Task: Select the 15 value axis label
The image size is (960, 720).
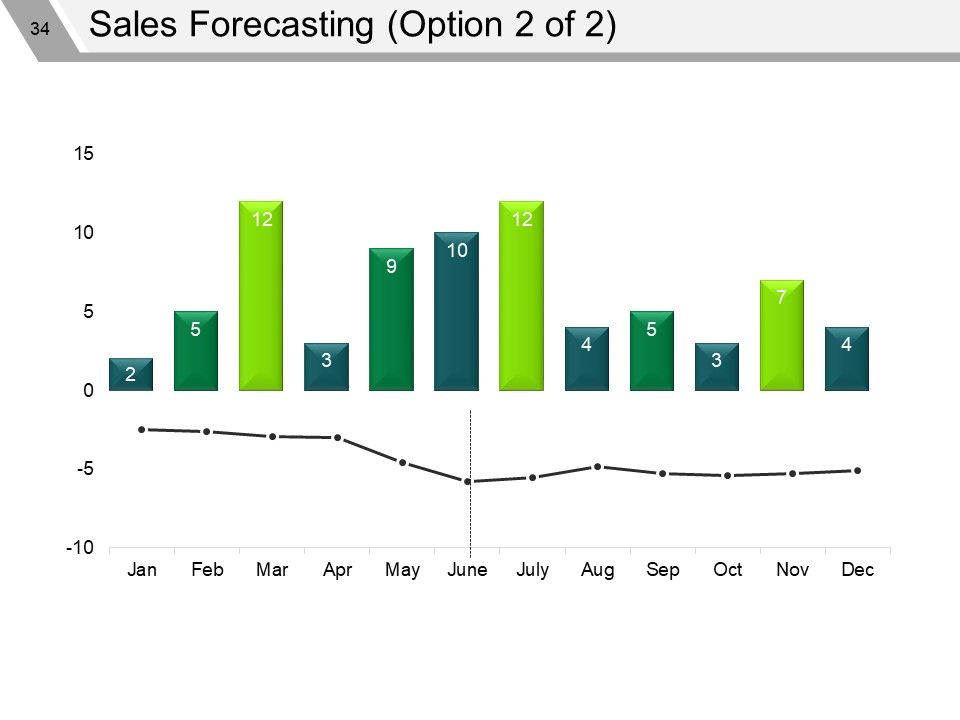Action: click(x=84, y=154)
